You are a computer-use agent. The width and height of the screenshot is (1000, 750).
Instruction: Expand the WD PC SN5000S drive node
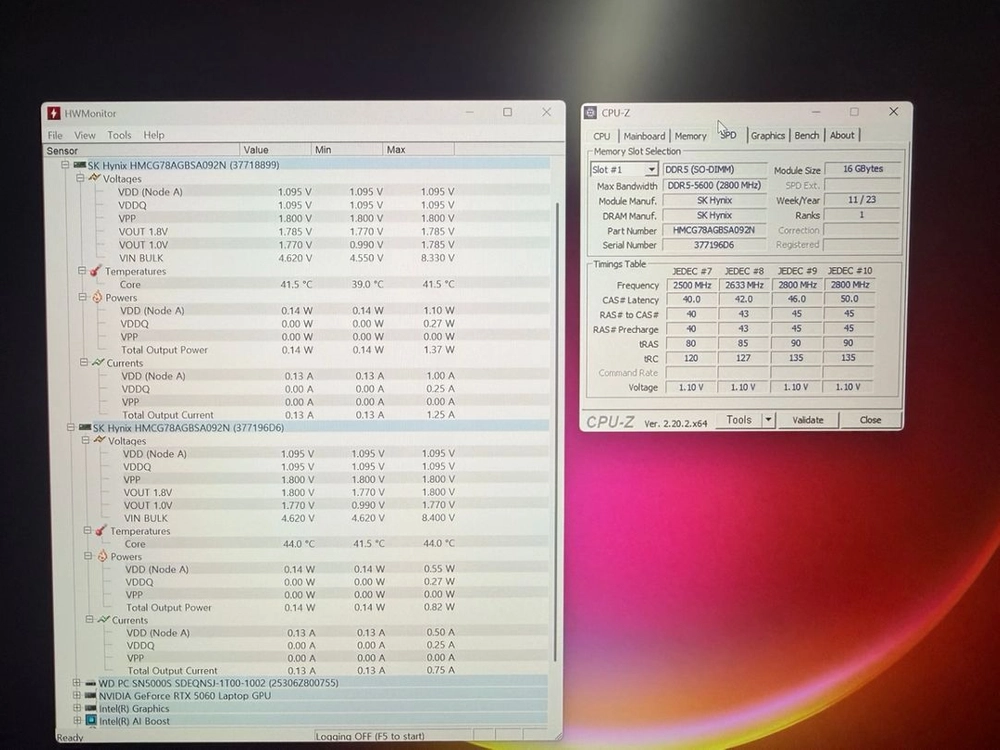point(77,683)
